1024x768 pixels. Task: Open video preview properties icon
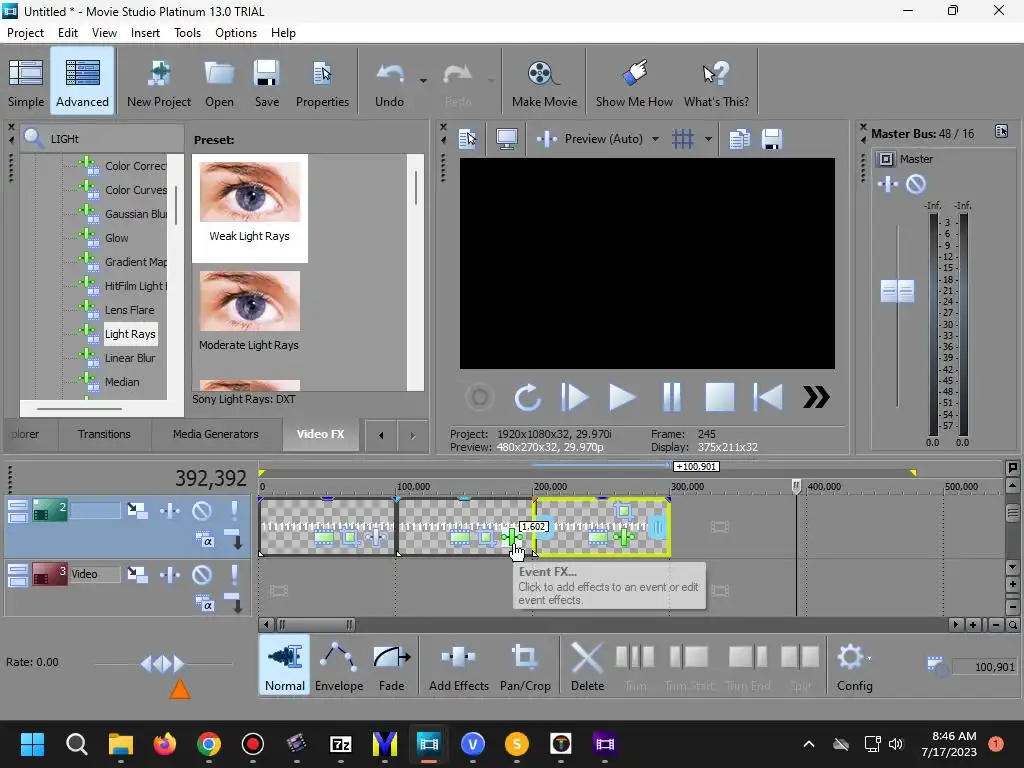468,138
